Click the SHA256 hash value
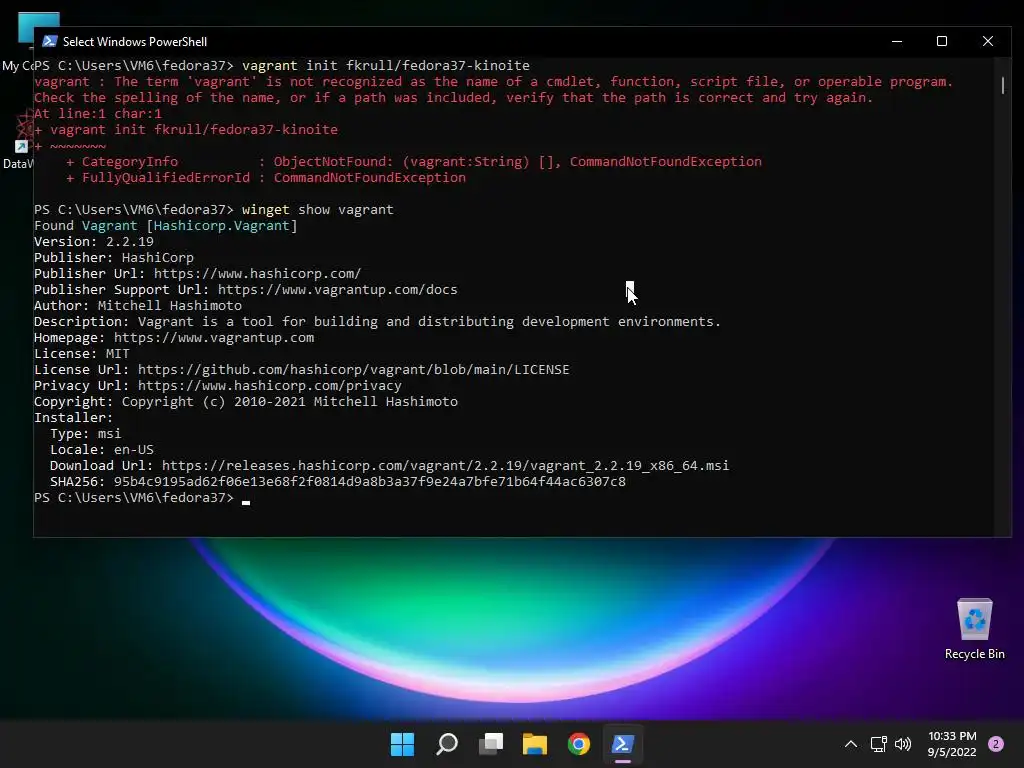The height and width of the screenshot is (768, 1024). pyautogui.click(x=370, y=482)
